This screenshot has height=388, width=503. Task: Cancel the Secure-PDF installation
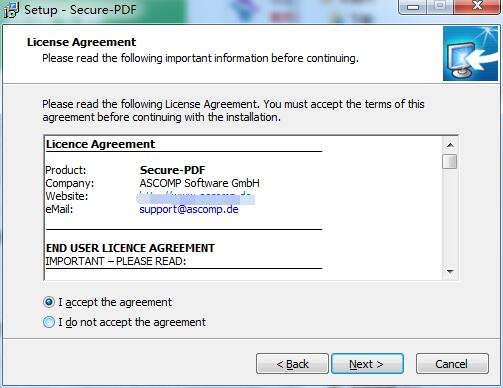(452, 364)
